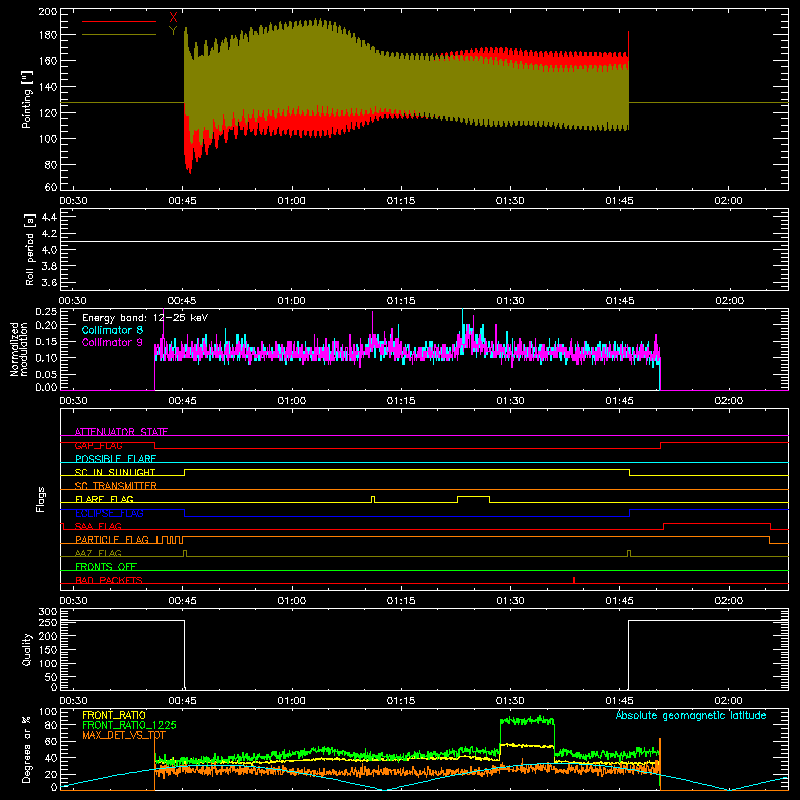800x800 pixels.
Task: Click the 'PARTICLE_FLAG' label
Action: pos(112,539)
